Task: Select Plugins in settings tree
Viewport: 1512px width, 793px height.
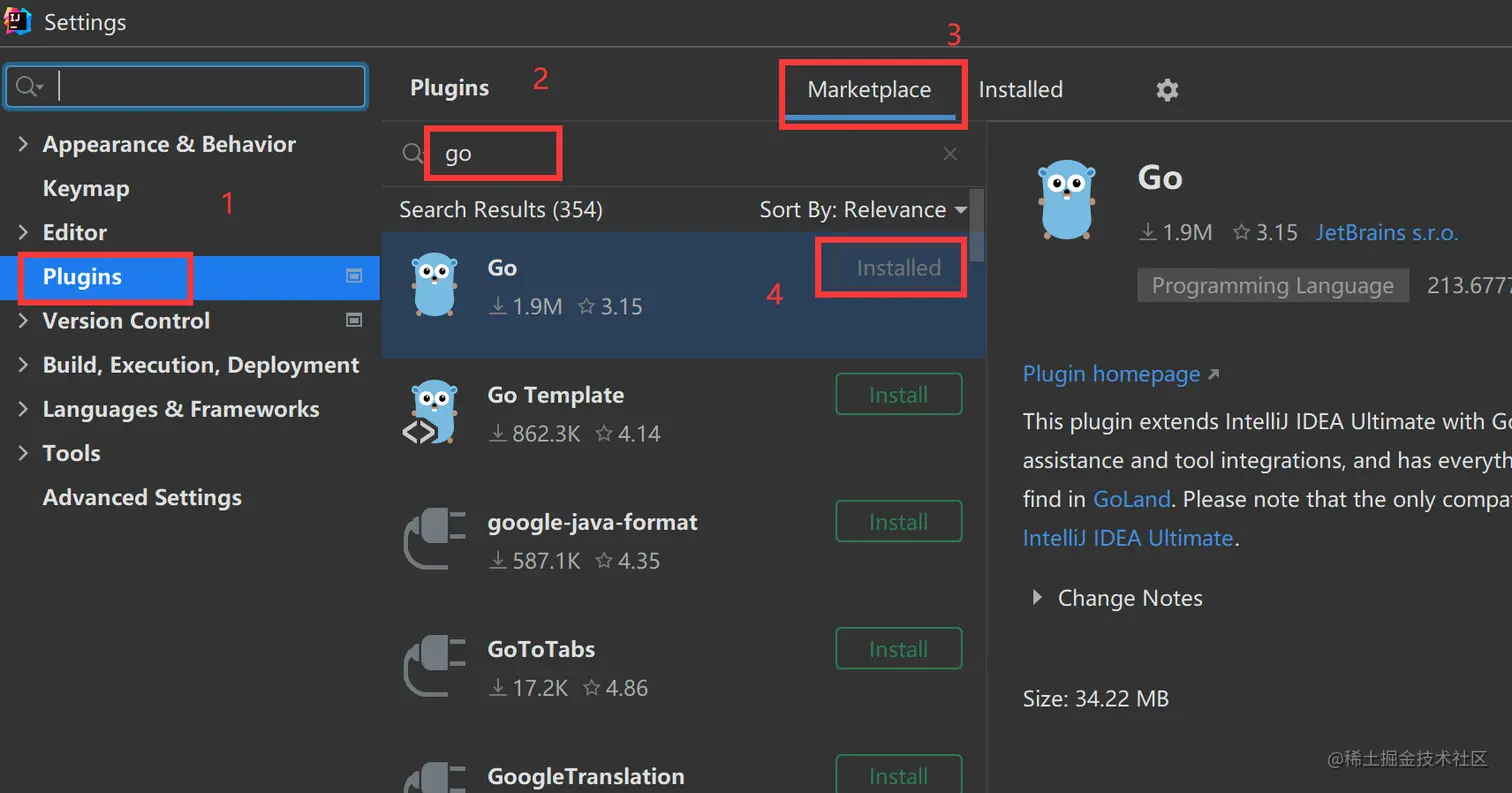Action: (x=82, y=276)
